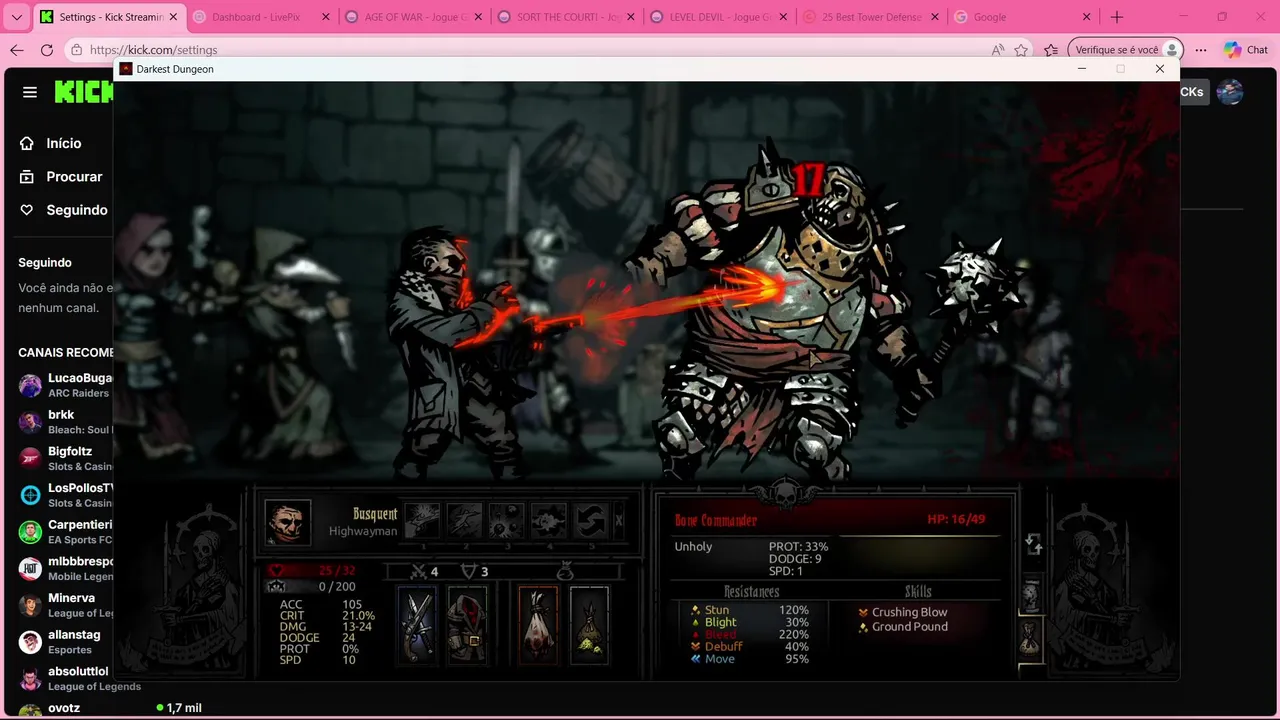Open LucaoBuga recommended channel
The height and width of the screenshot is (720, 1280).
pos(65,385)
